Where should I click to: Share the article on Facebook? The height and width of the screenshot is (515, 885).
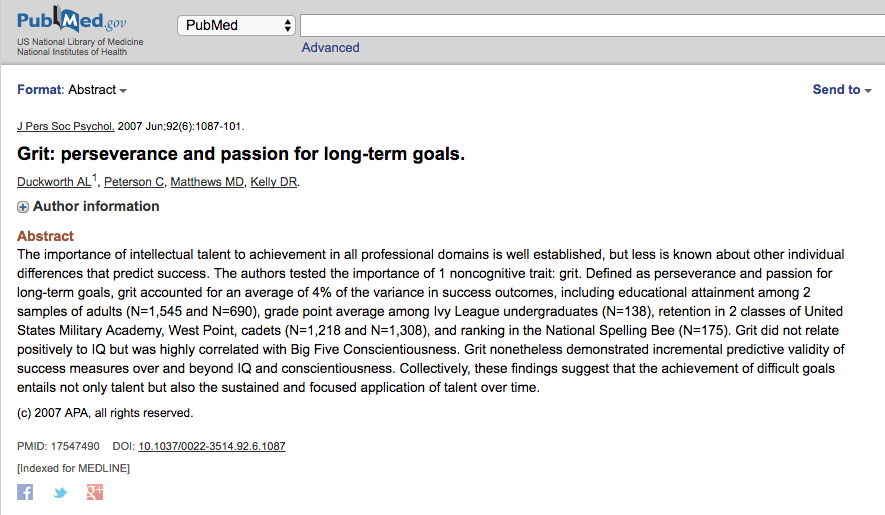click(25, 492)
